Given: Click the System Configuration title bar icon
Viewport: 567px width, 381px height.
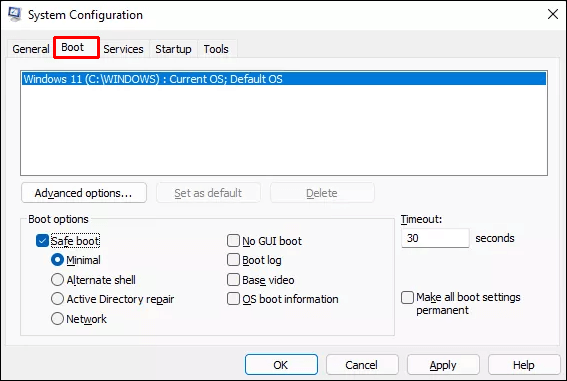Looking at the screenshot, I should tap(15, 14).
